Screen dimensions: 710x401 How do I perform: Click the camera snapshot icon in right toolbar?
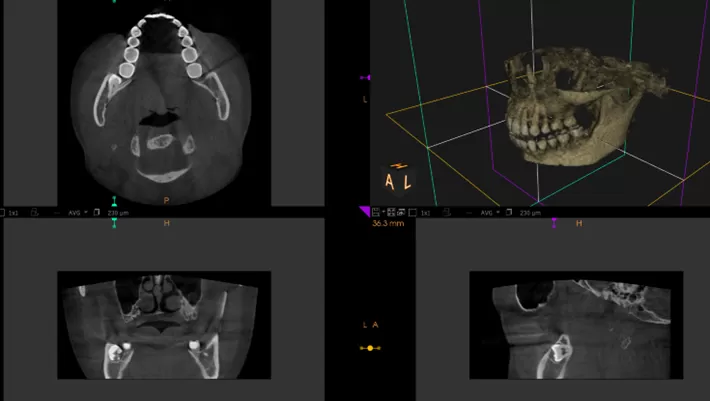[x=402, y=212]
